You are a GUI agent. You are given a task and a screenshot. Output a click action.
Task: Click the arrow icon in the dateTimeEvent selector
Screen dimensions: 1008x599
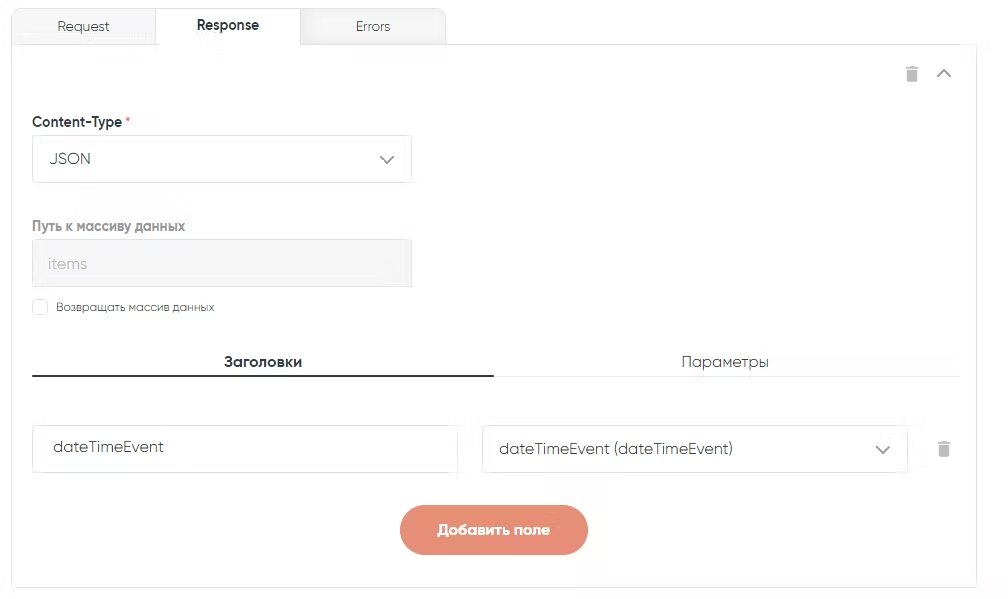tap(882, 450)
